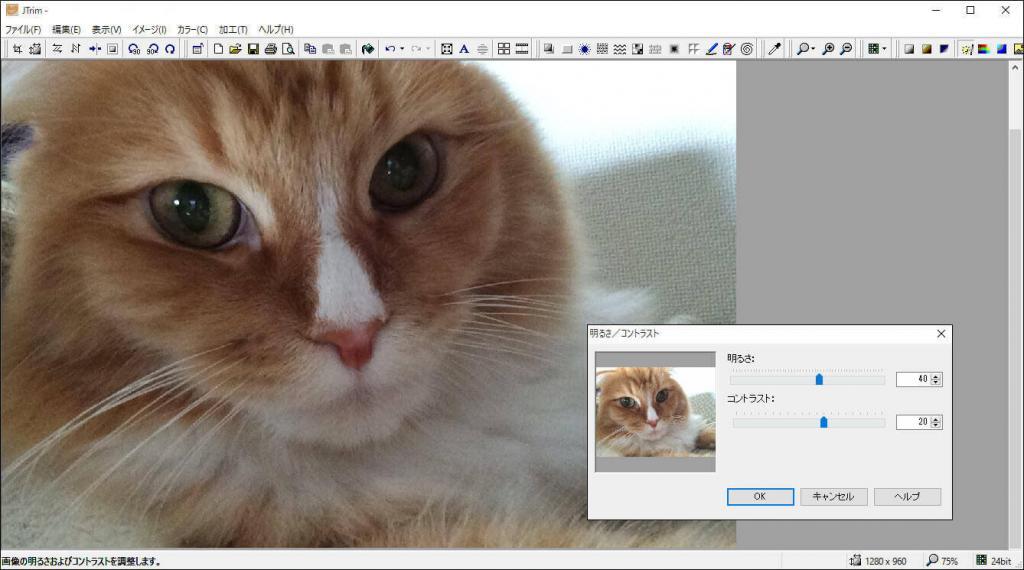Open the undo history dropdown arrow
The image size is (1024, 570).
(x=402, y=49)
